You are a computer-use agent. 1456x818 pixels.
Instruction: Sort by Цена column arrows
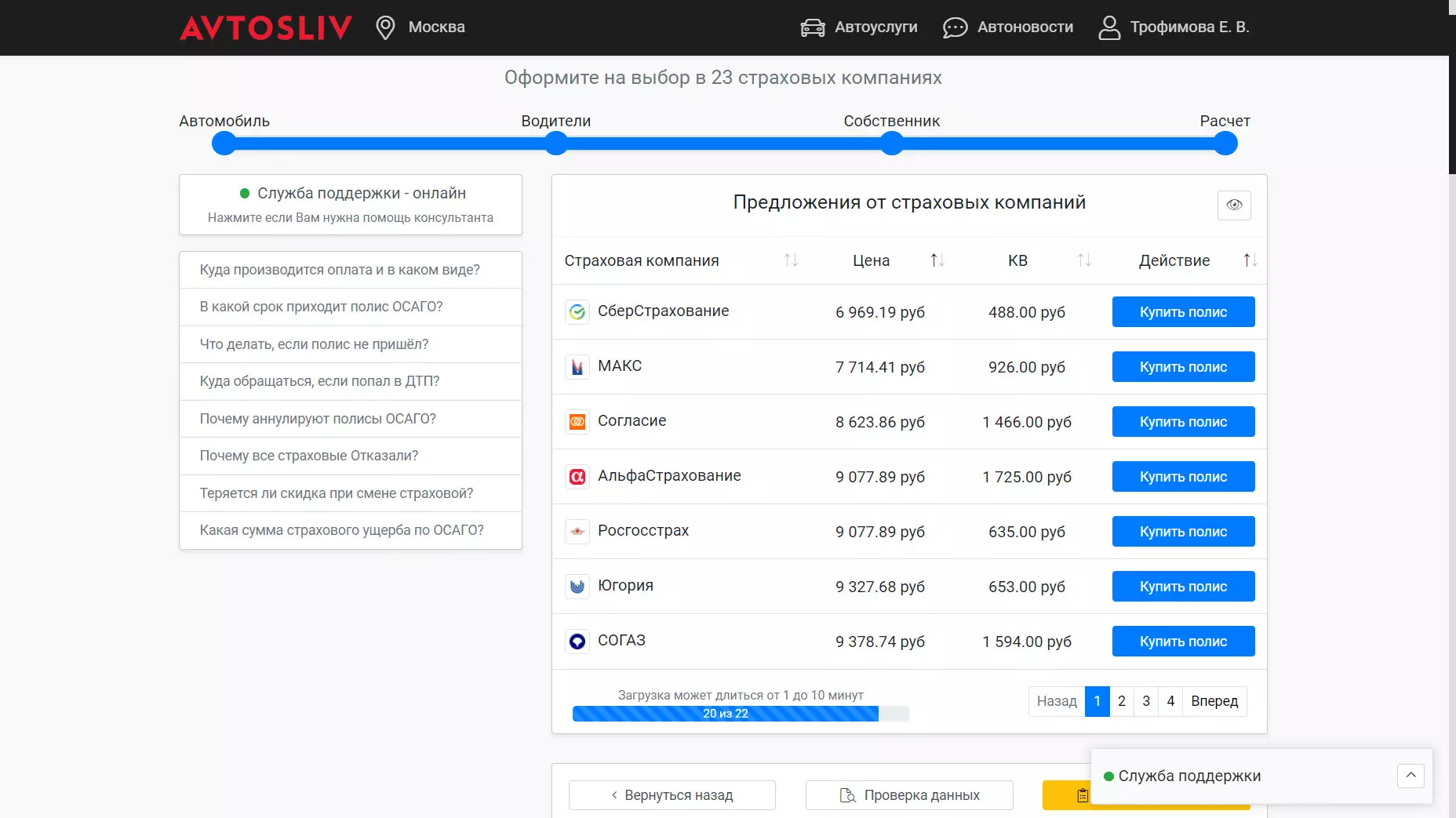(937, 260)
